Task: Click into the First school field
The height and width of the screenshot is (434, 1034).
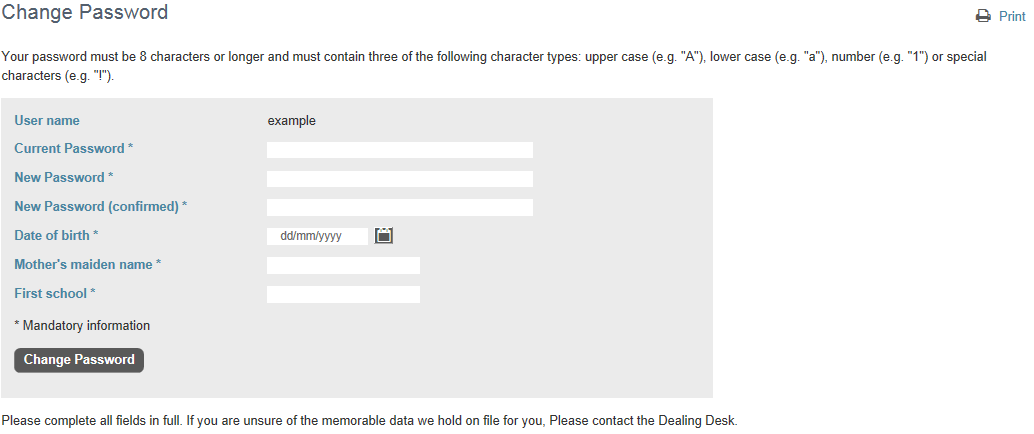Action: pos(343,294)
